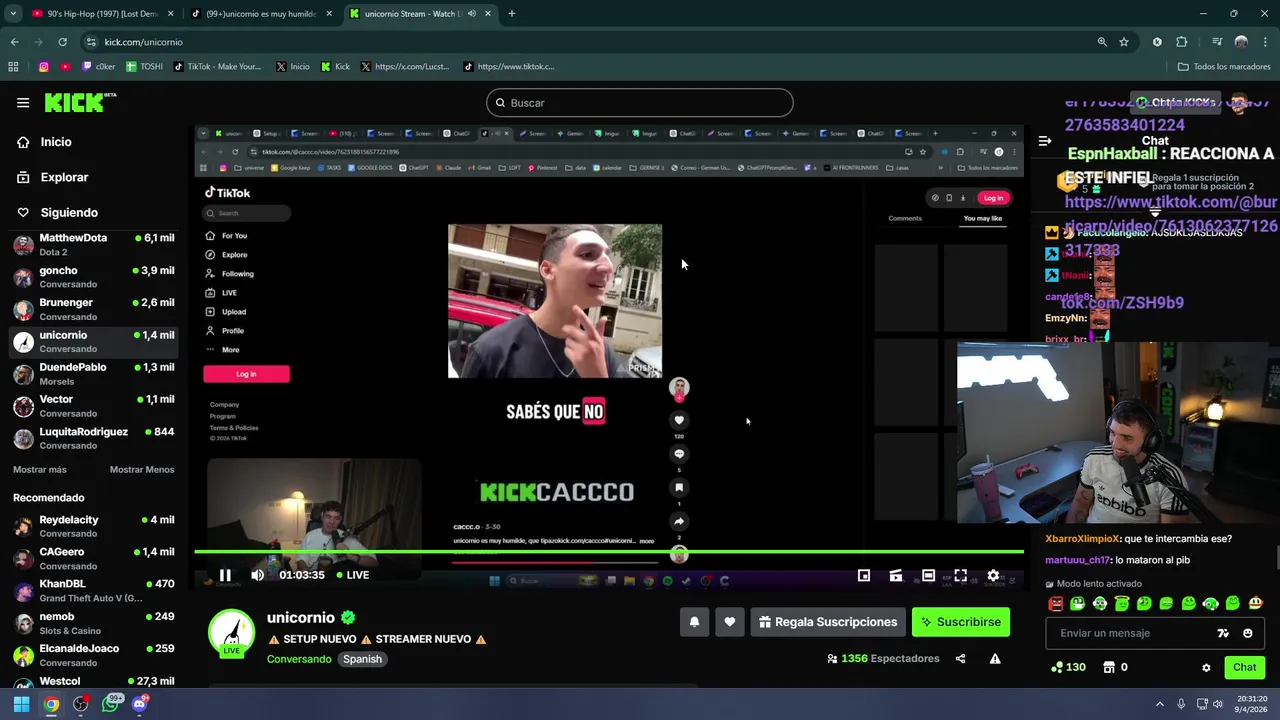Enter fullscreen mode

pos(960,575)
